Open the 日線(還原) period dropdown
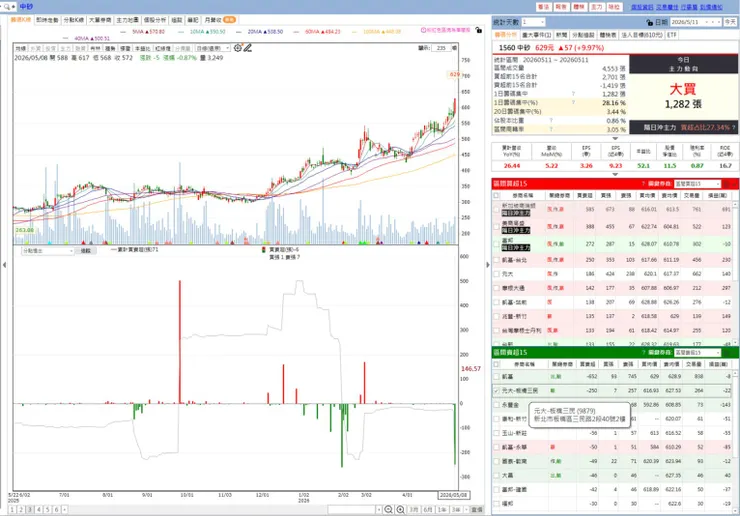The image size is (740, 516). coord(213,48)
